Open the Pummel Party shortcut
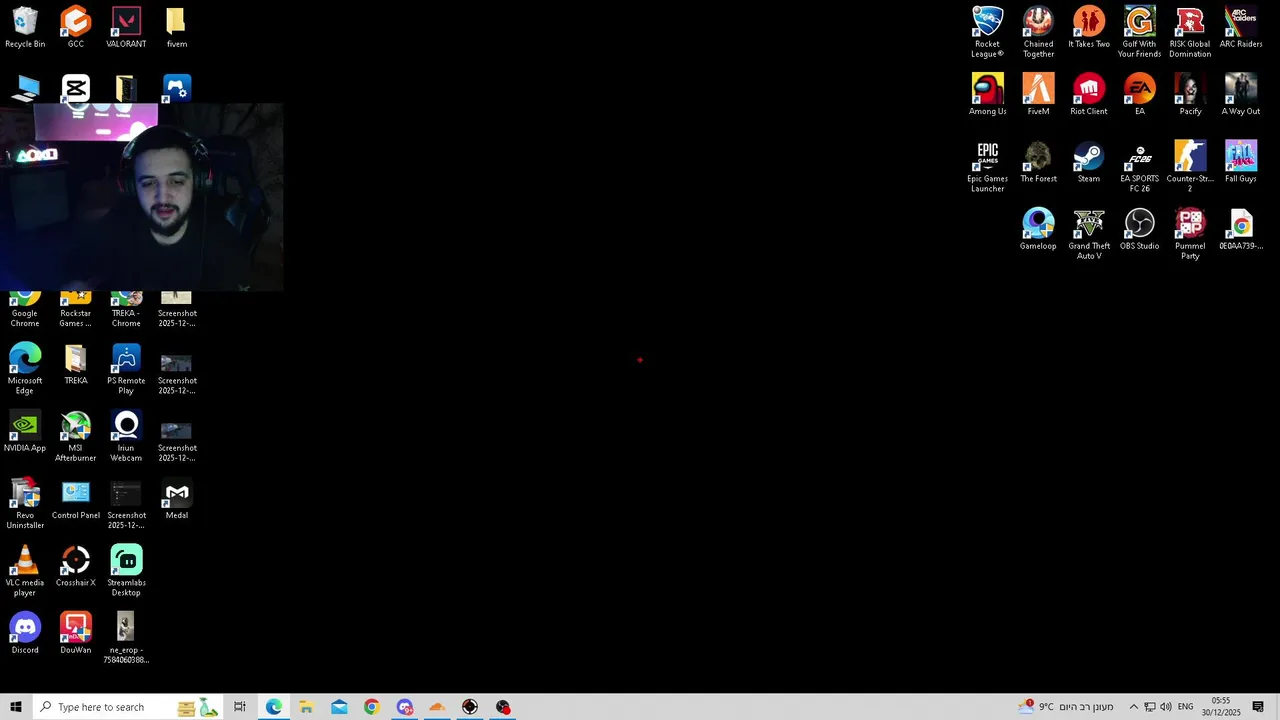The height and width of the screenshot is (720, 1280). 1190,234
